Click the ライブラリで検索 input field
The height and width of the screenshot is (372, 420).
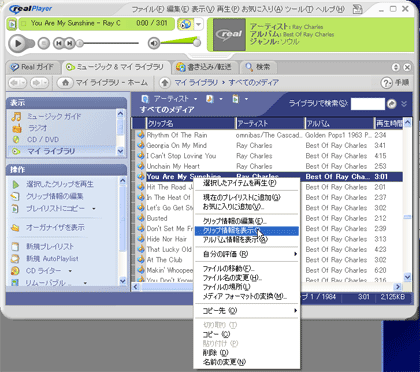[x=367, y=104]
